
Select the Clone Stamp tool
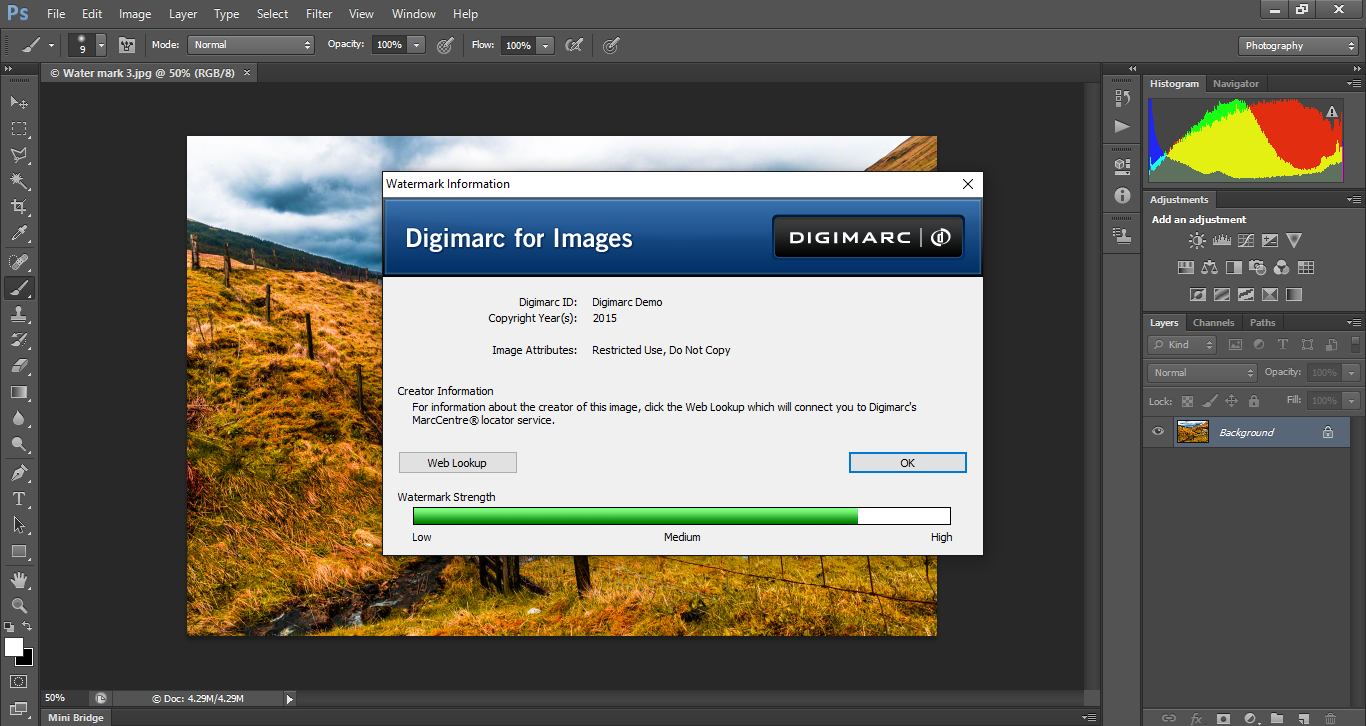19,314
